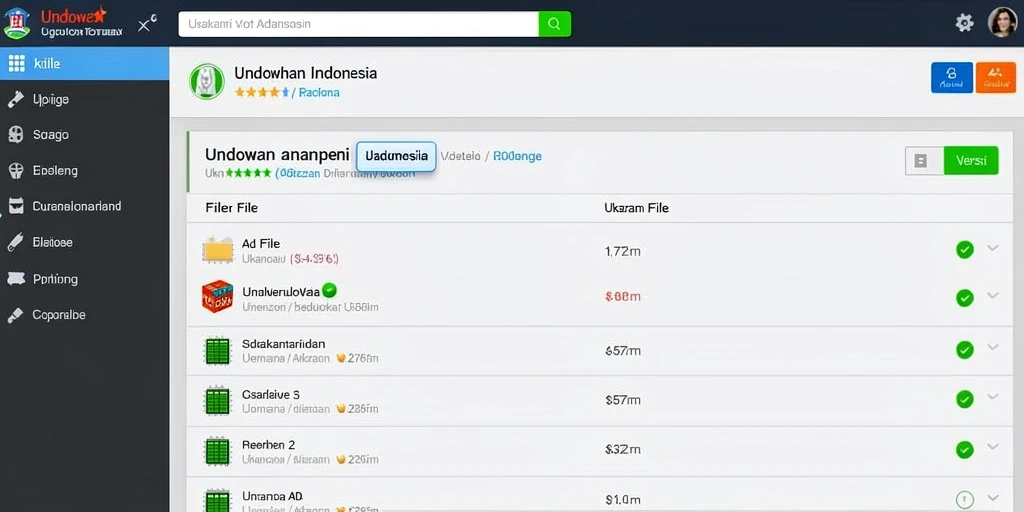
Task: Open settings gear icon in header
Action: (964, 24)
